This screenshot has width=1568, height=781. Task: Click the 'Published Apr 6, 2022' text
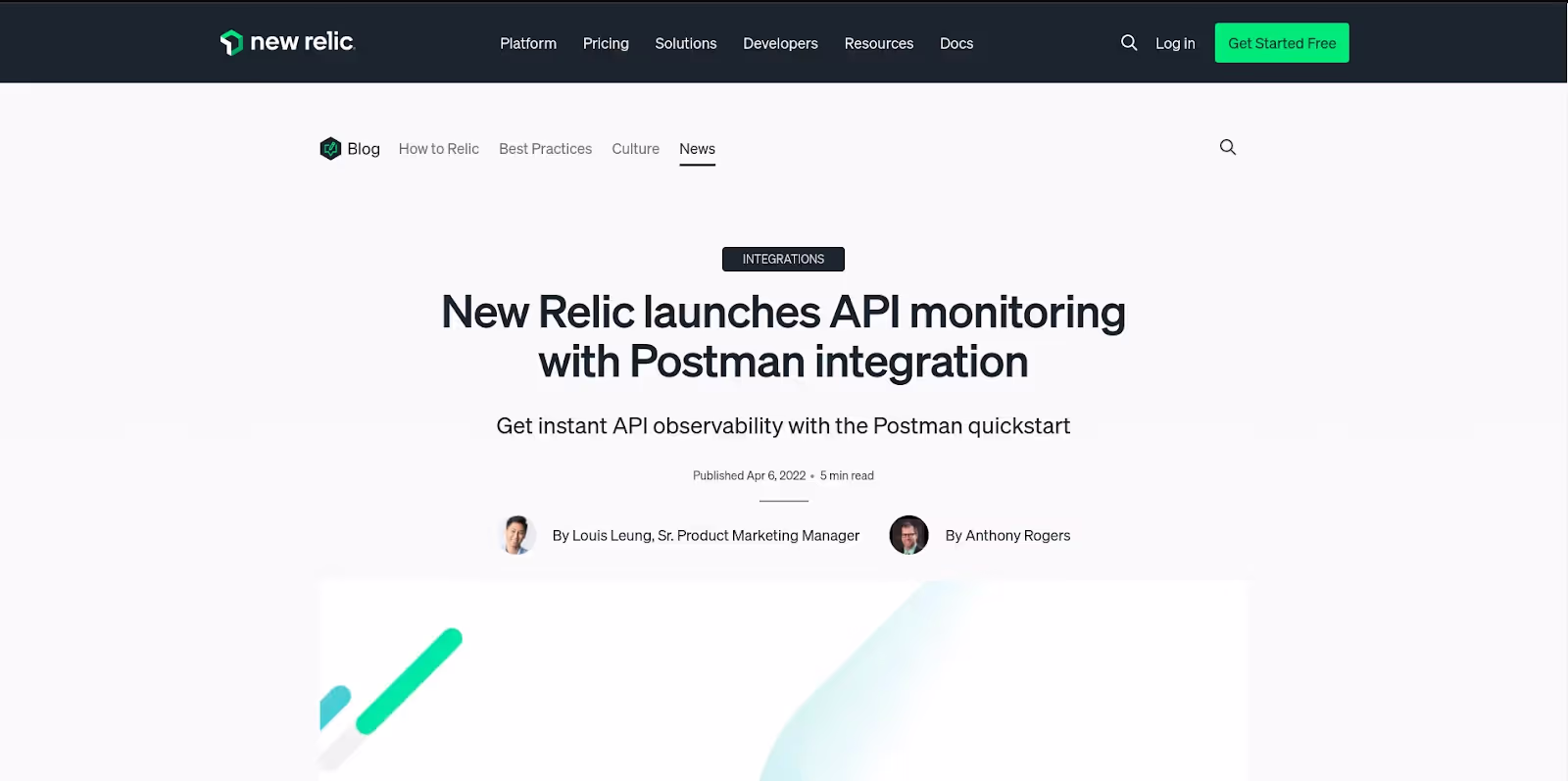(749, 475)
